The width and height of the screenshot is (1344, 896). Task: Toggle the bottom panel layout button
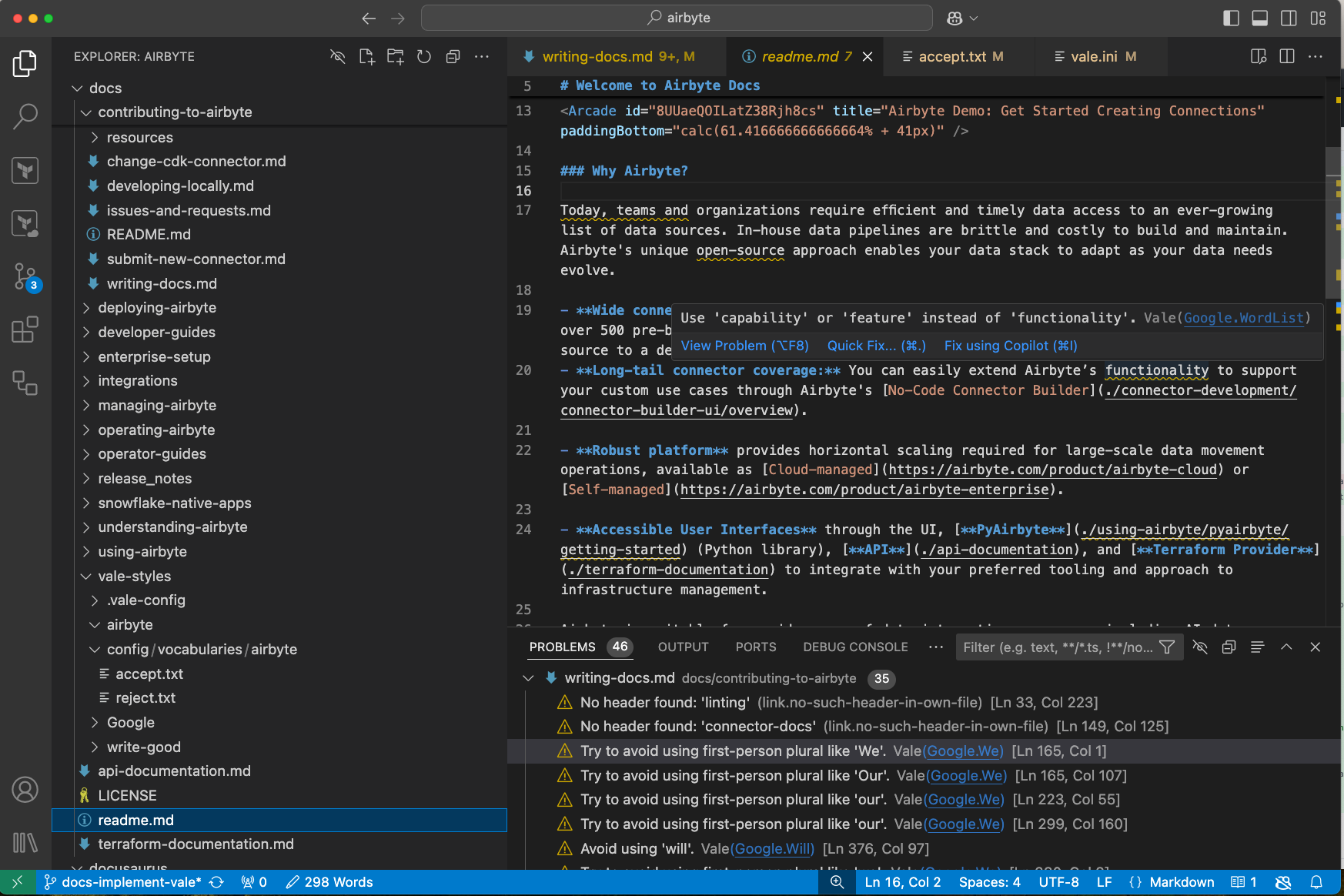tap(1259, 18)
